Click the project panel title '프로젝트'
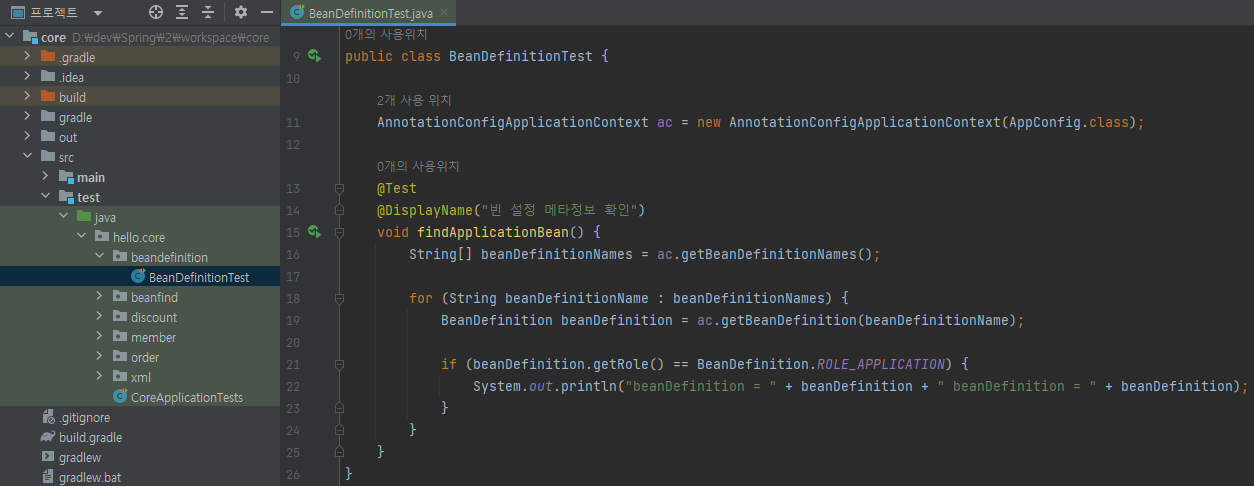Image resolution: width=1254 pixels, height=486 pixels. [53, 13]
